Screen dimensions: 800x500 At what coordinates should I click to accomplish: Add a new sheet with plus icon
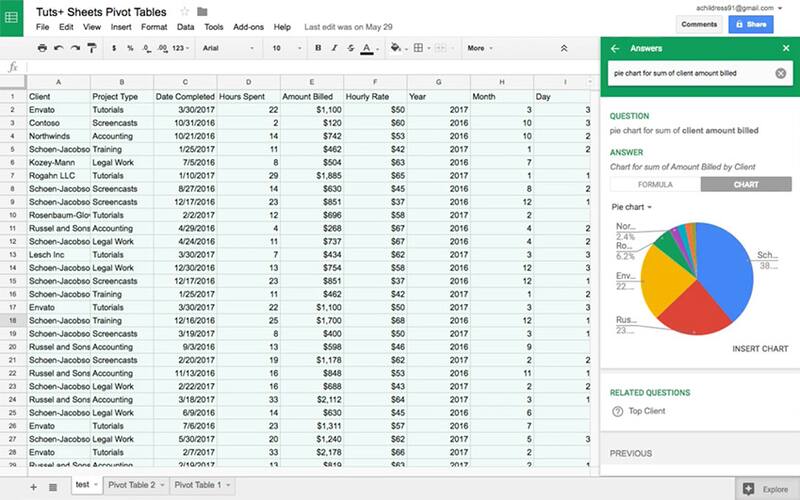pyautogui.click(x=33, y=486)
